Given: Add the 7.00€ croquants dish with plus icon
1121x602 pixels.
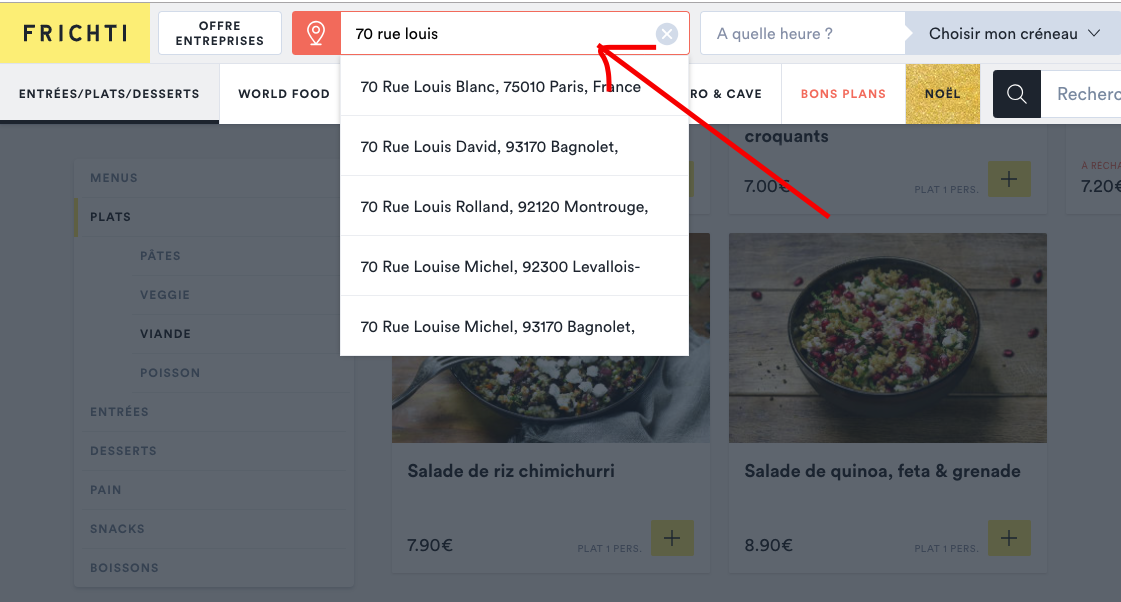Looking at the screenshot, I should pos(1009,179).
